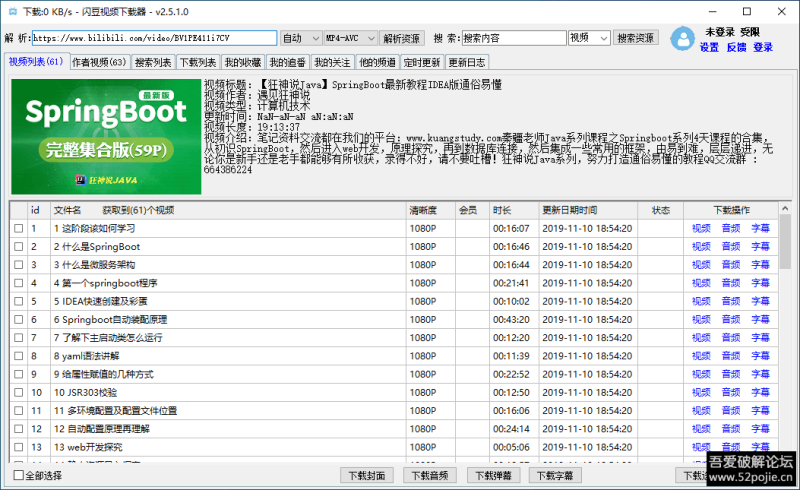Open the 视频 search type dropdown
The height and width of the screenshot is (490, 800).
[x=589, y=38]
